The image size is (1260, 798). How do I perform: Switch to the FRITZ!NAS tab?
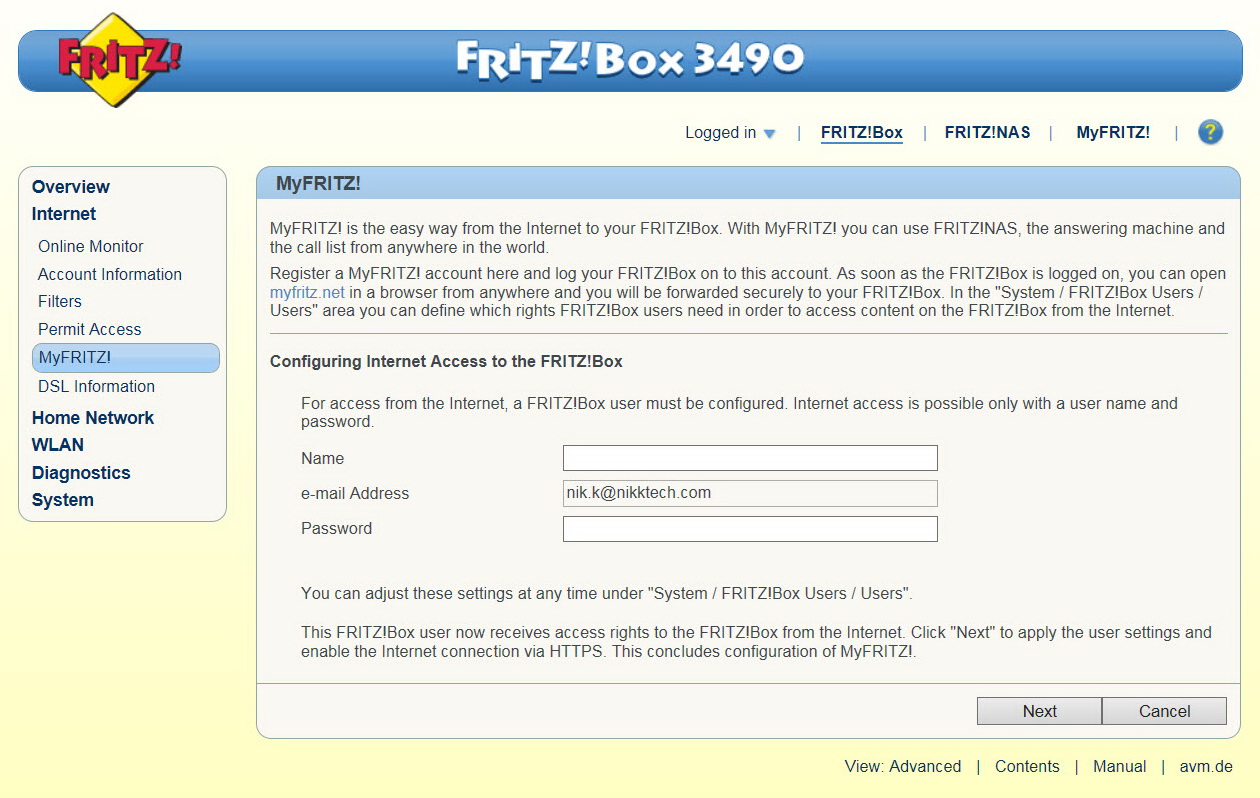[987, 132]
